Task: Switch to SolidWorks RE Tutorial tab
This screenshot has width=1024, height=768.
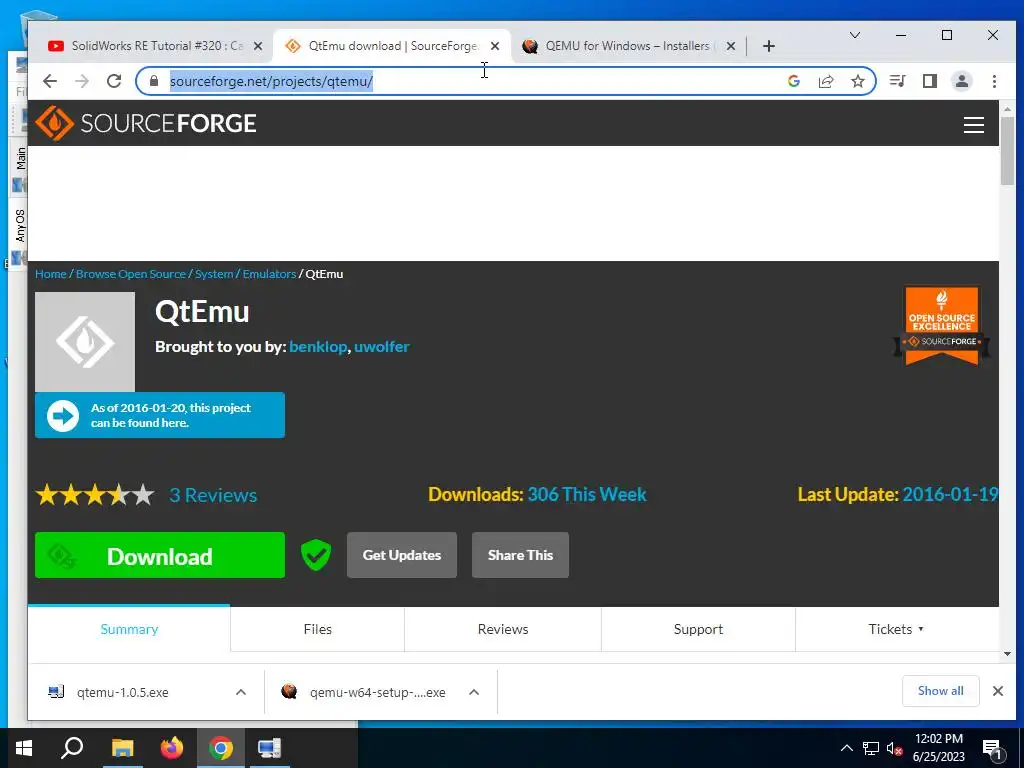Action: tap(155, 46)
